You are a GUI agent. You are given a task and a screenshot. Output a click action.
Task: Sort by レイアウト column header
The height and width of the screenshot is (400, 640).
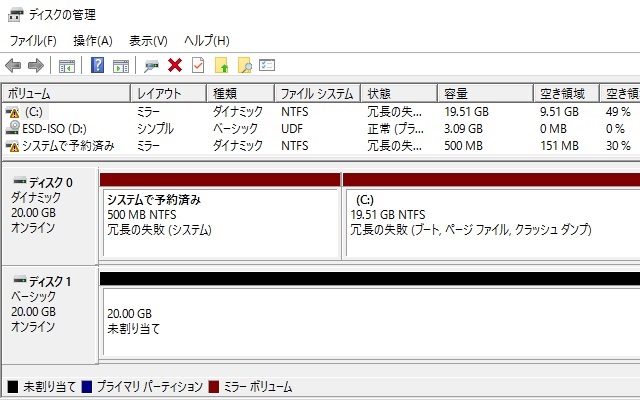click(x=169, y=94)
